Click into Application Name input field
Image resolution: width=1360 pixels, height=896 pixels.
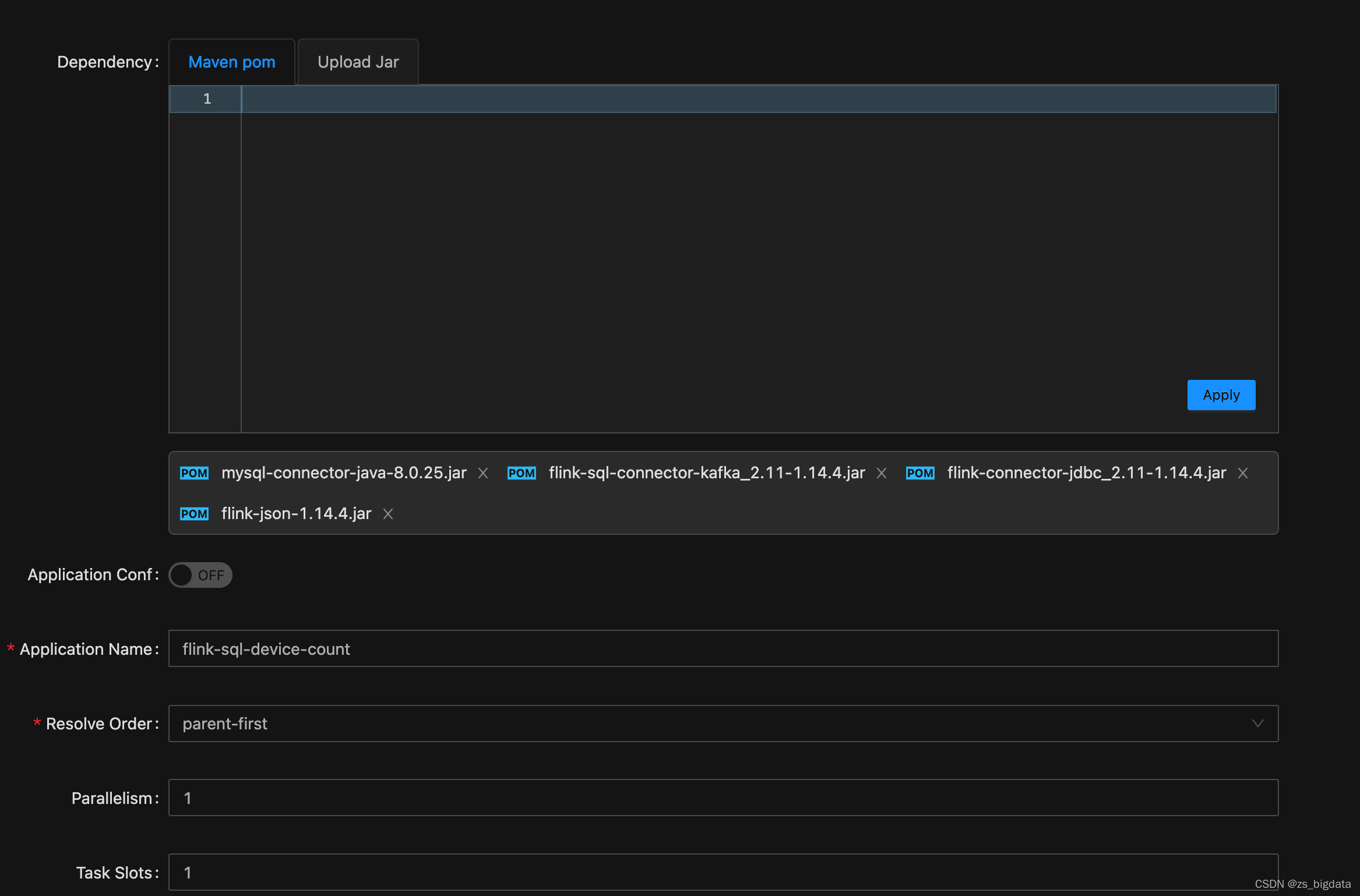723,649
